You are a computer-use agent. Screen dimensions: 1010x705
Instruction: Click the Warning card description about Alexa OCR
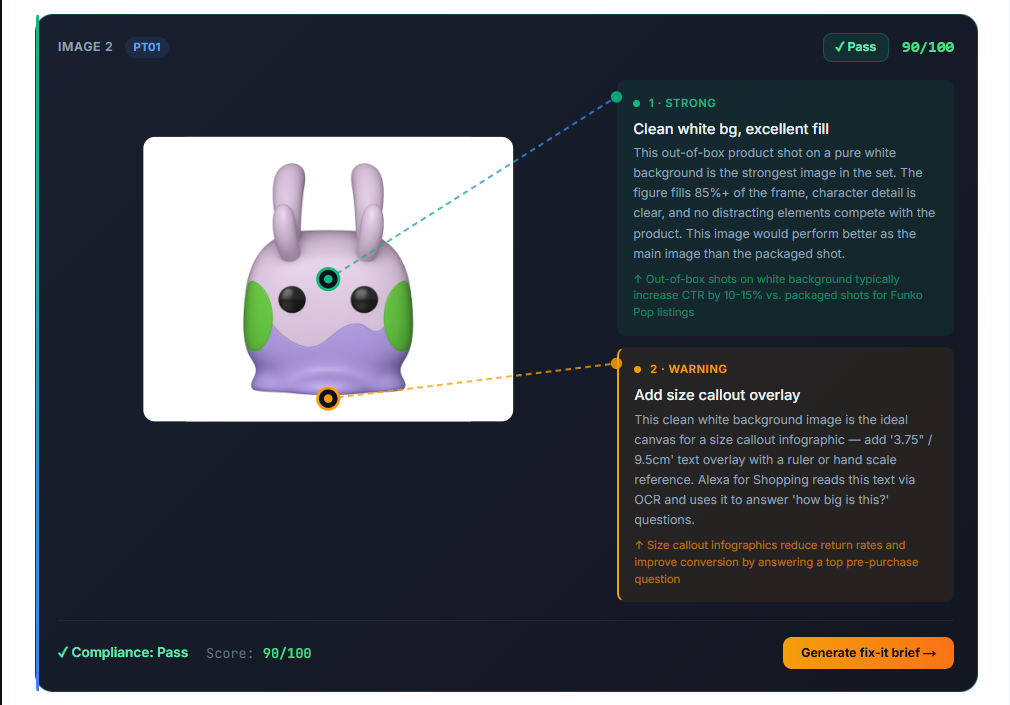(x=783, y=470)
